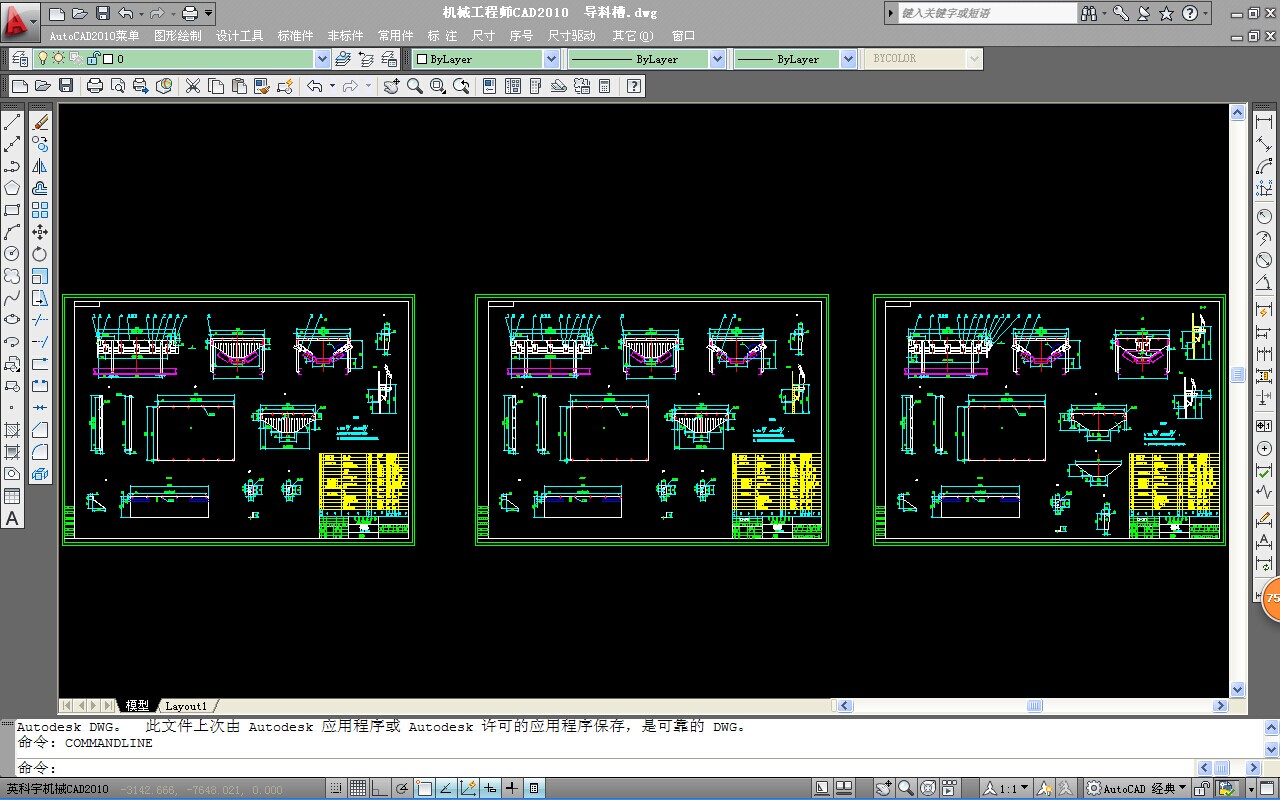This screenshot has height=800, width=1280.
Task: Open the ByLayer color dropdown
Action: (551, 59)
